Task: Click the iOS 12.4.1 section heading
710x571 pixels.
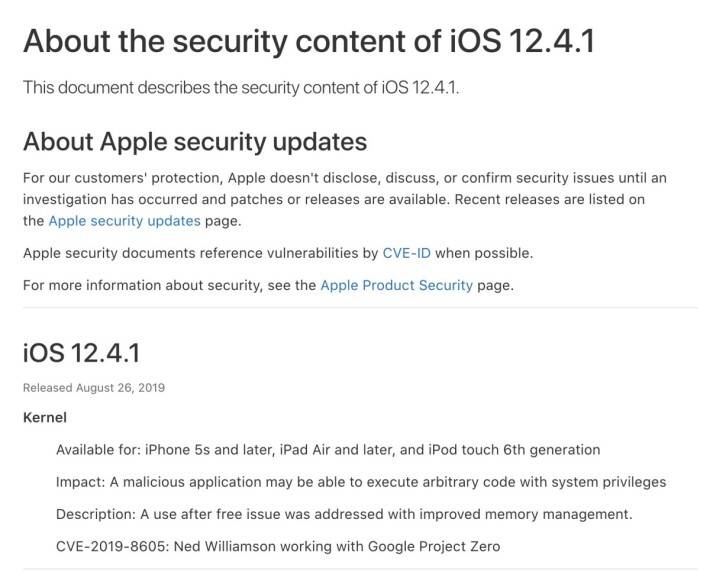Action: click(x=82, y=353)
